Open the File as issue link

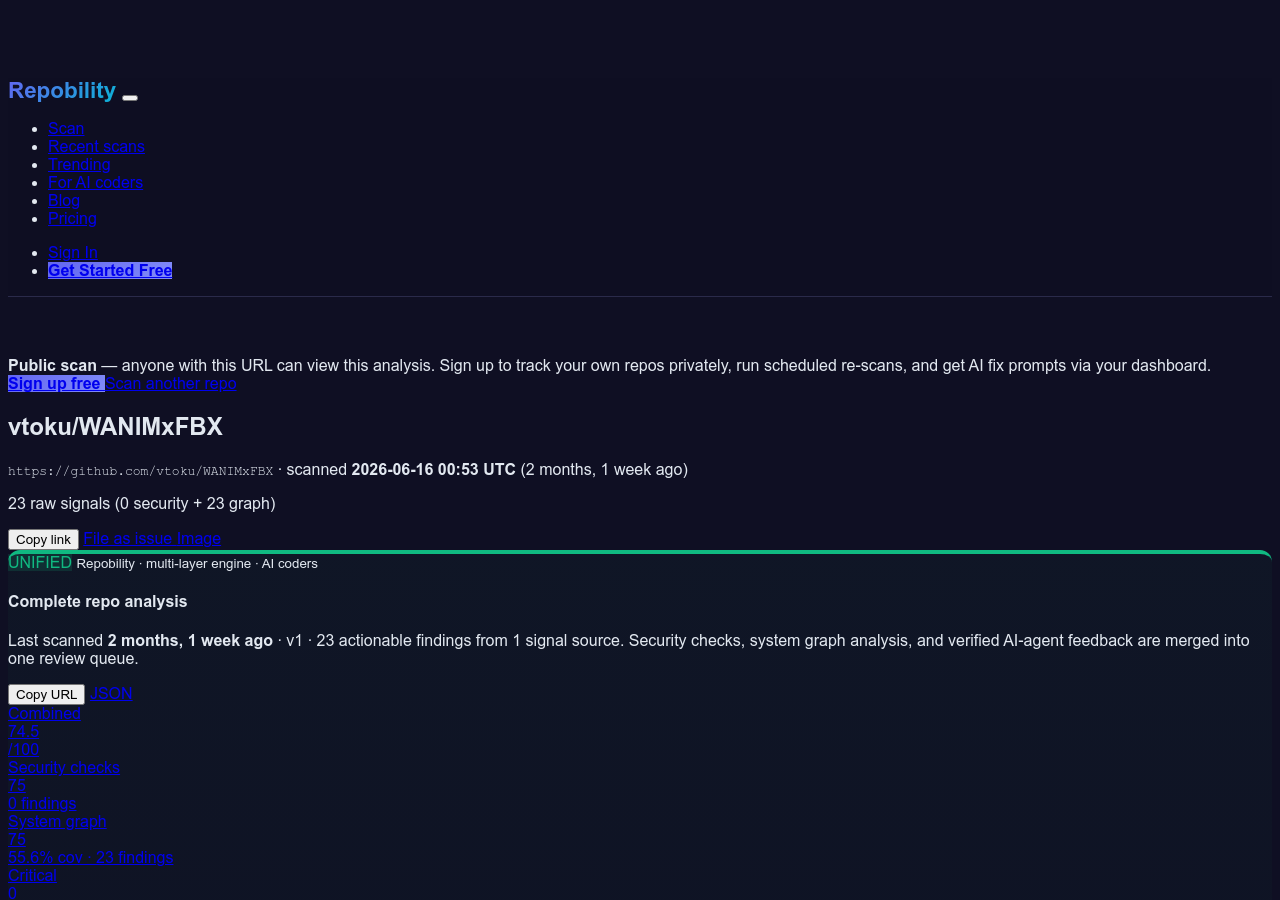[x=128, y=538]
